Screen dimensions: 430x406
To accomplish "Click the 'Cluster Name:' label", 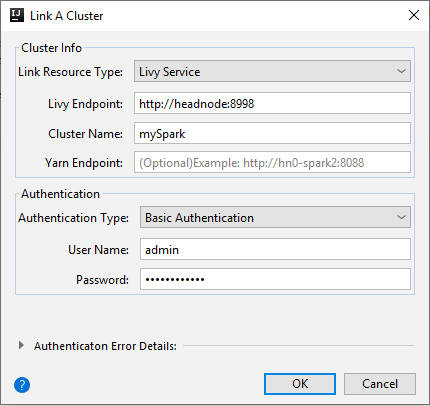I will (85, 134).
